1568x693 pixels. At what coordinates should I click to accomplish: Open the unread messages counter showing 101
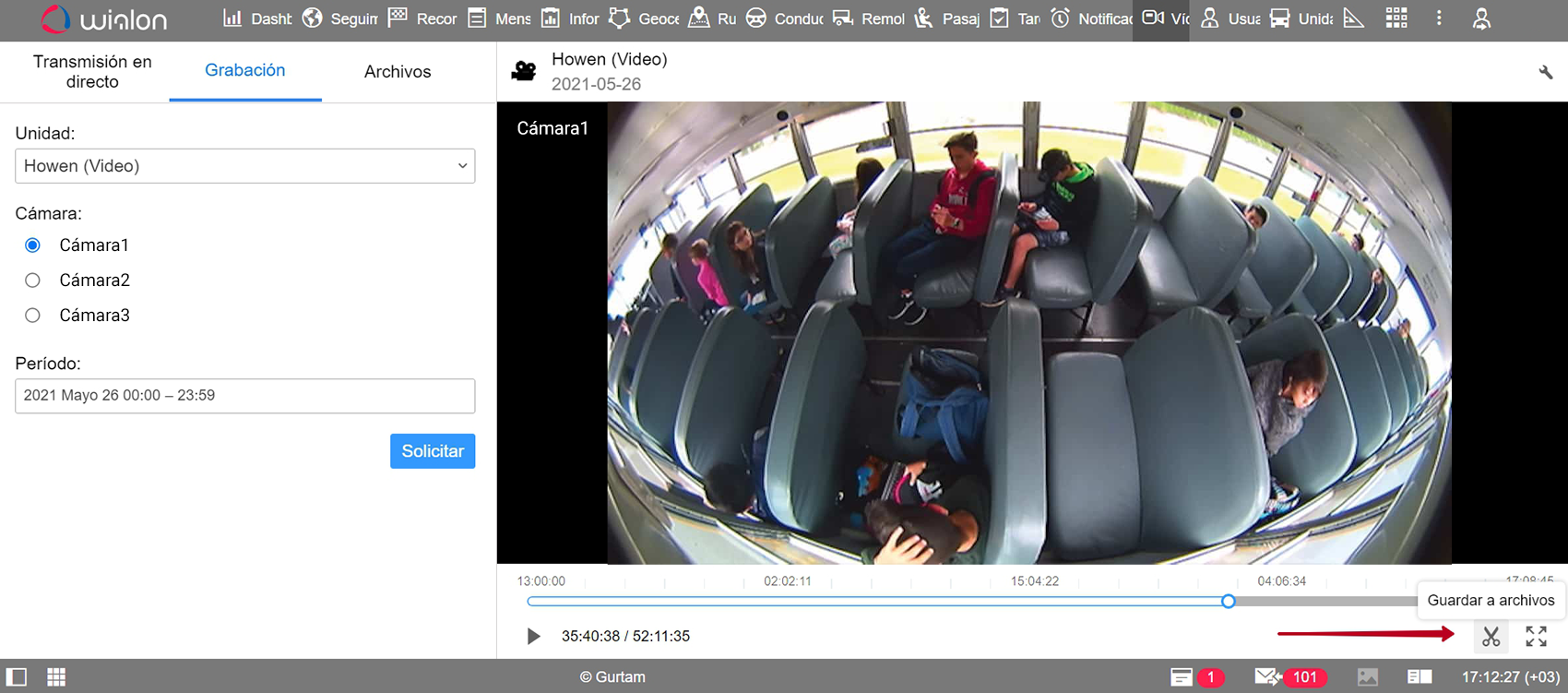pos(1292,677)
